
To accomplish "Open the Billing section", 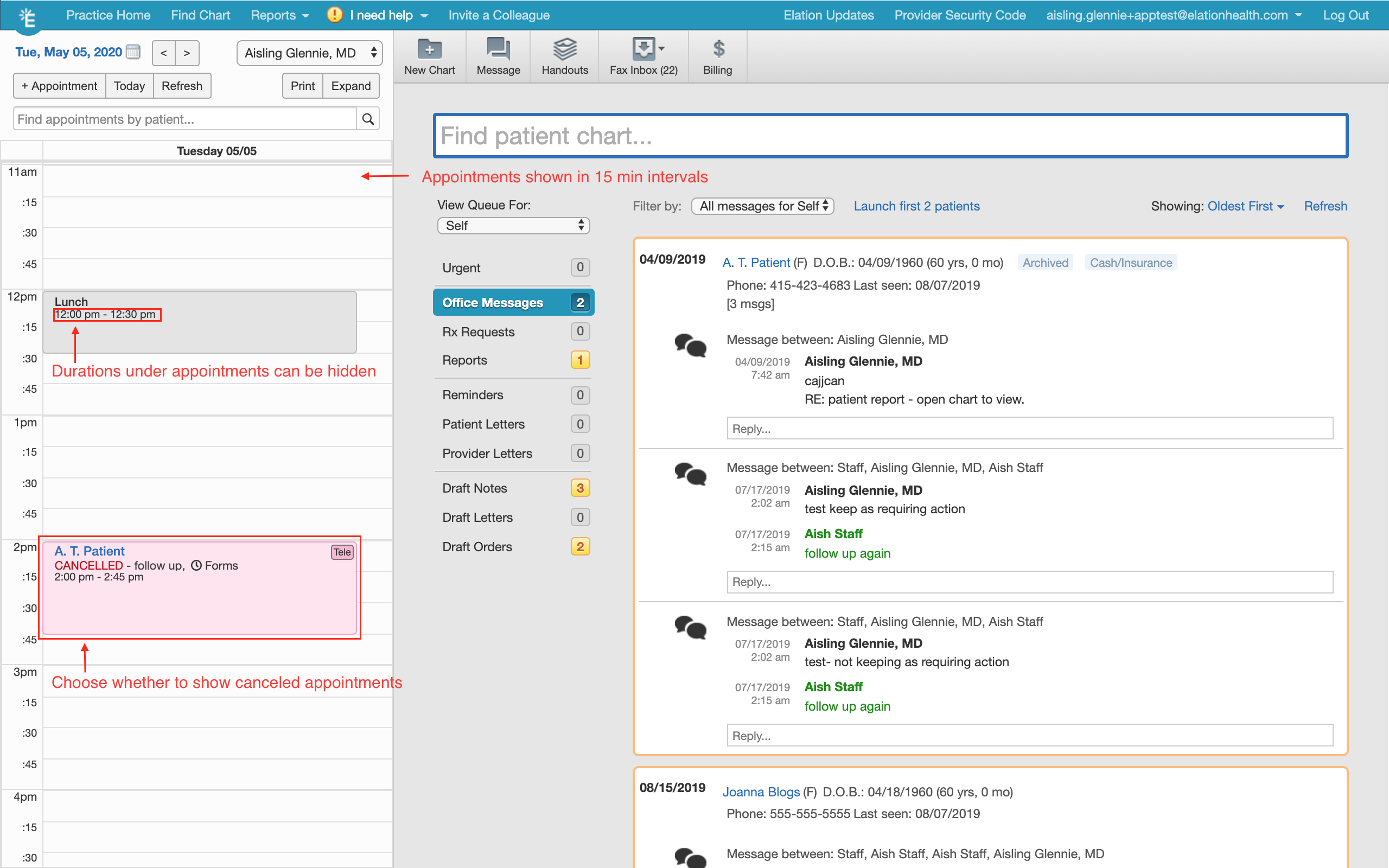I will [717, 55].
